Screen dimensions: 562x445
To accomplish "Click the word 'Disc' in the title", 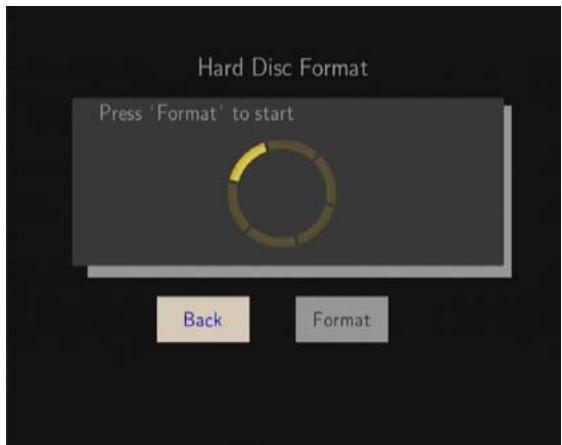I will pos(272,67).
